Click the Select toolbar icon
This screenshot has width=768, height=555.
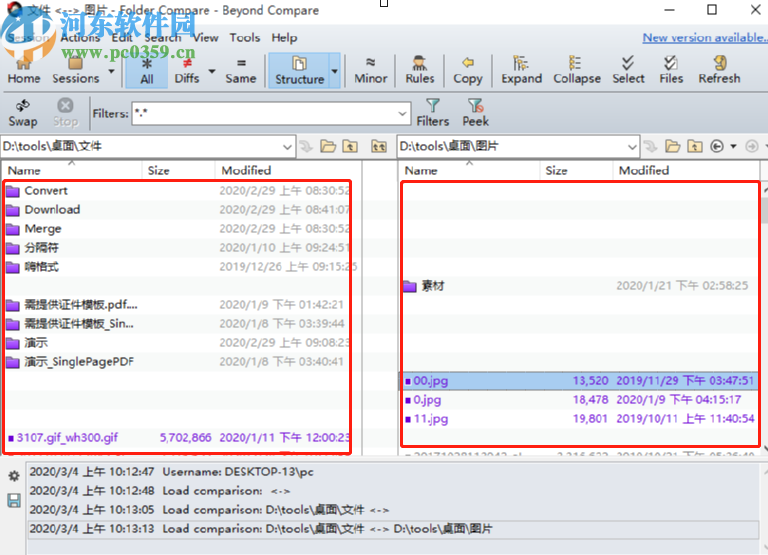tap(628, 71)
